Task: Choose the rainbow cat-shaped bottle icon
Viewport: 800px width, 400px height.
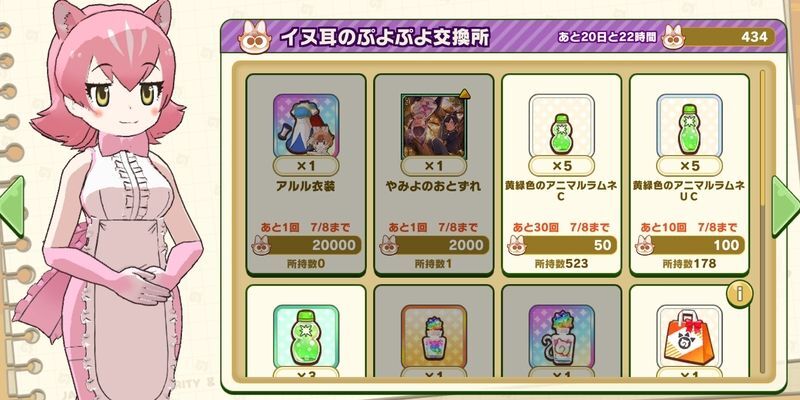Action: click(x=562, y=337)
